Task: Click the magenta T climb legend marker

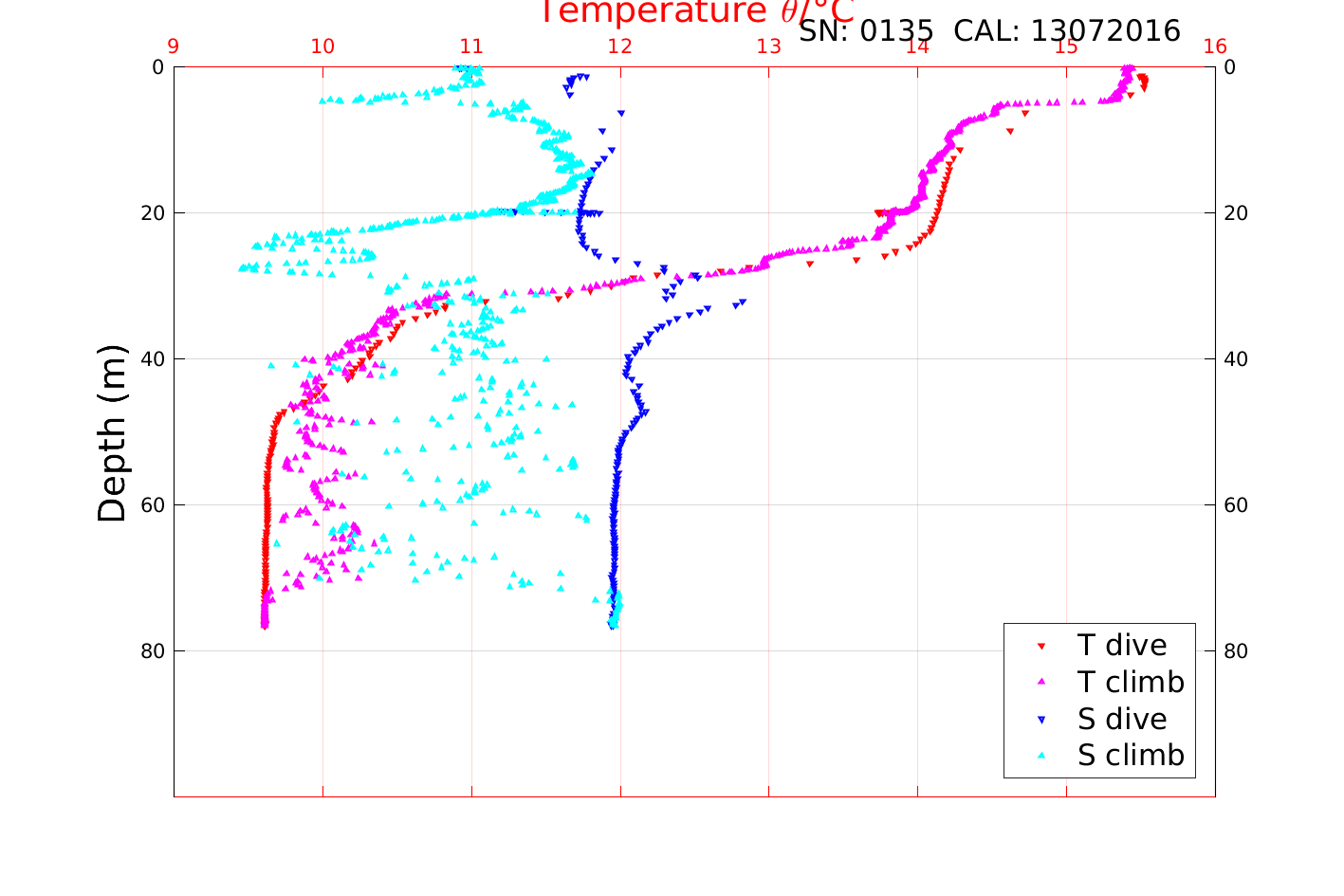Action: pyautogui.click(x=1041, y=682)
